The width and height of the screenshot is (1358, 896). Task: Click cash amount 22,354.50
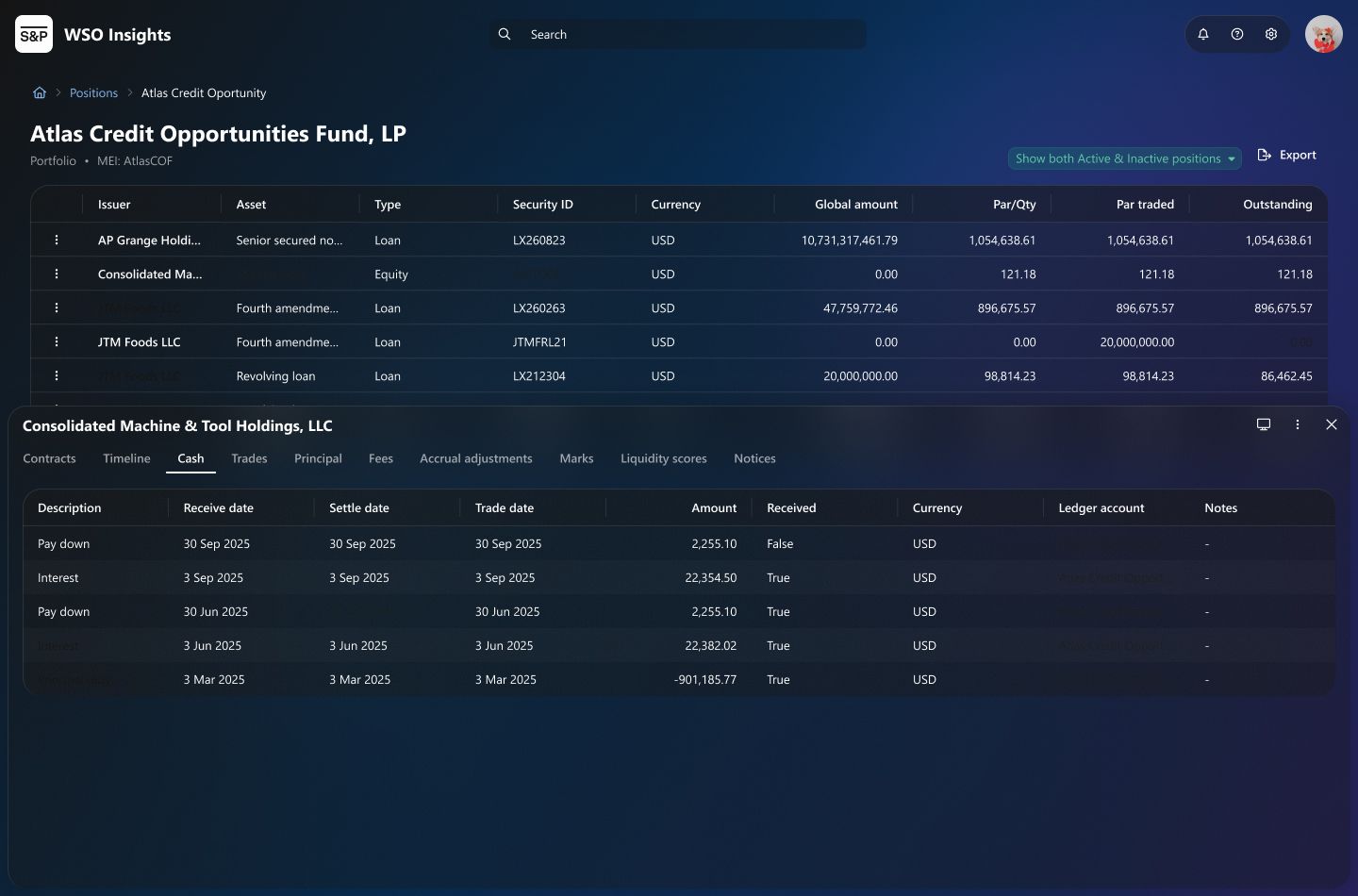(x=711, y=577)
